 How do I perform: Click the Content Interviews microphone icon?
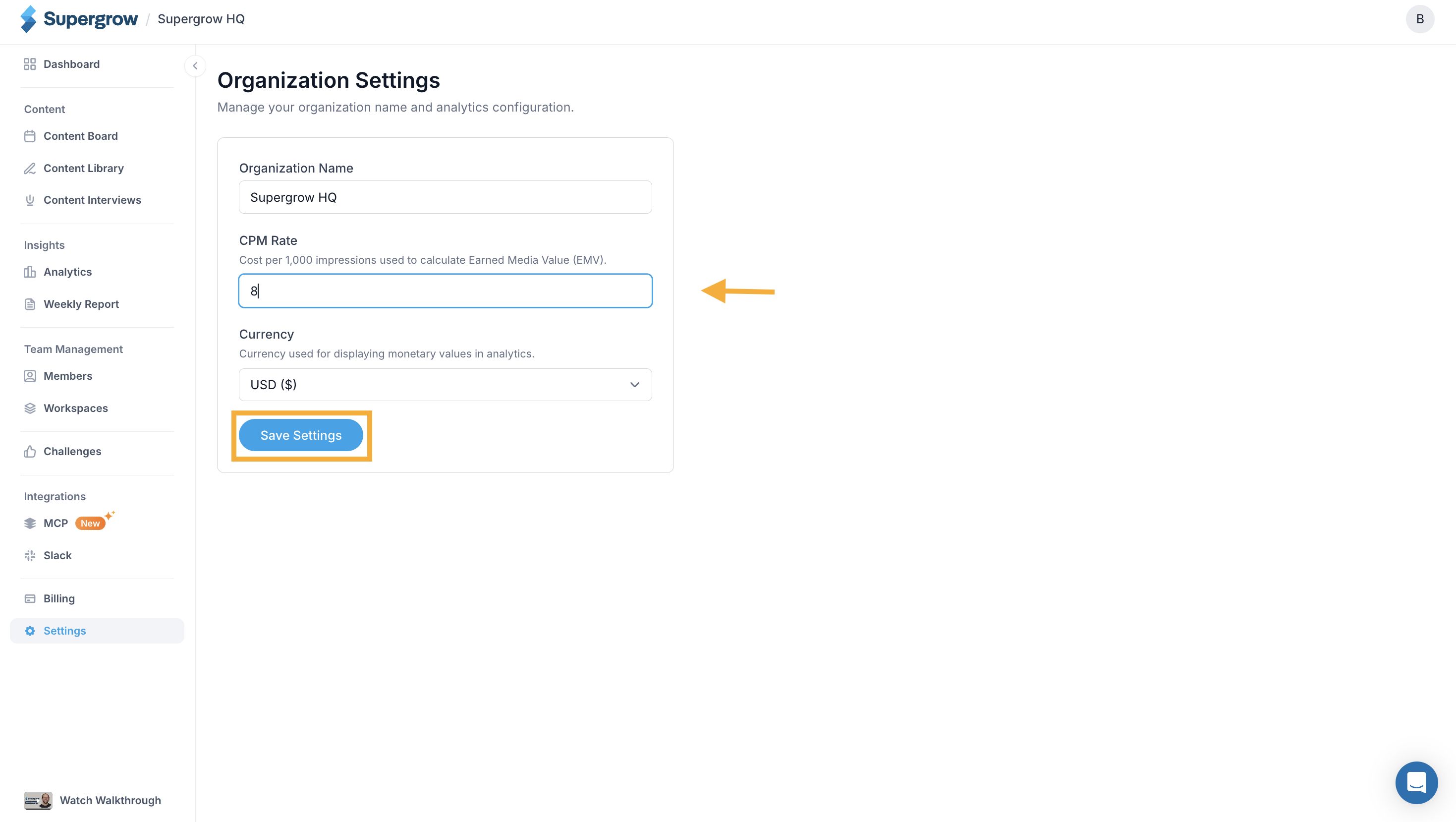(30, 200)
